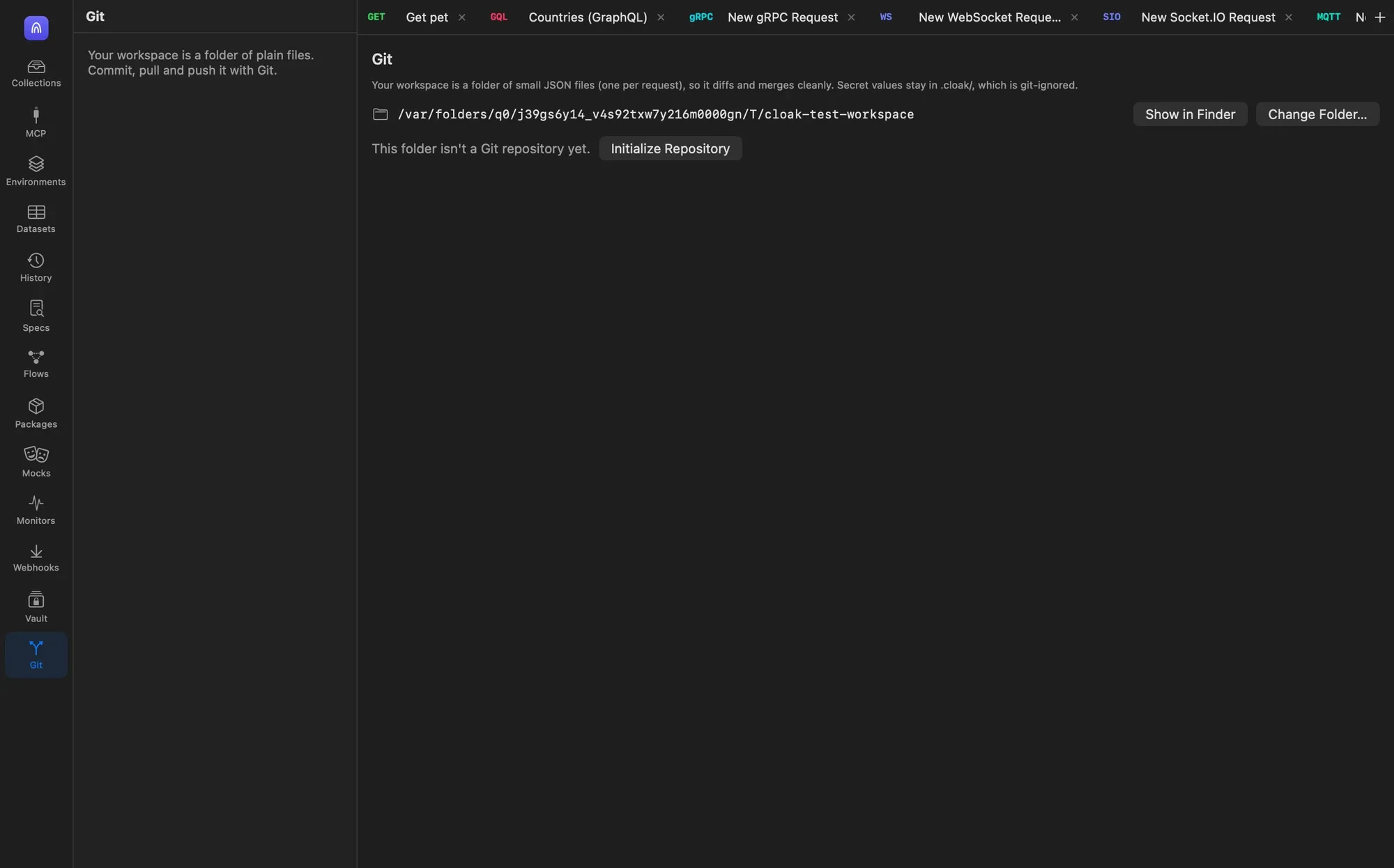The image size is (1394, 868).
Task: Open the Datasets panel
Action: tap(36, 219)
